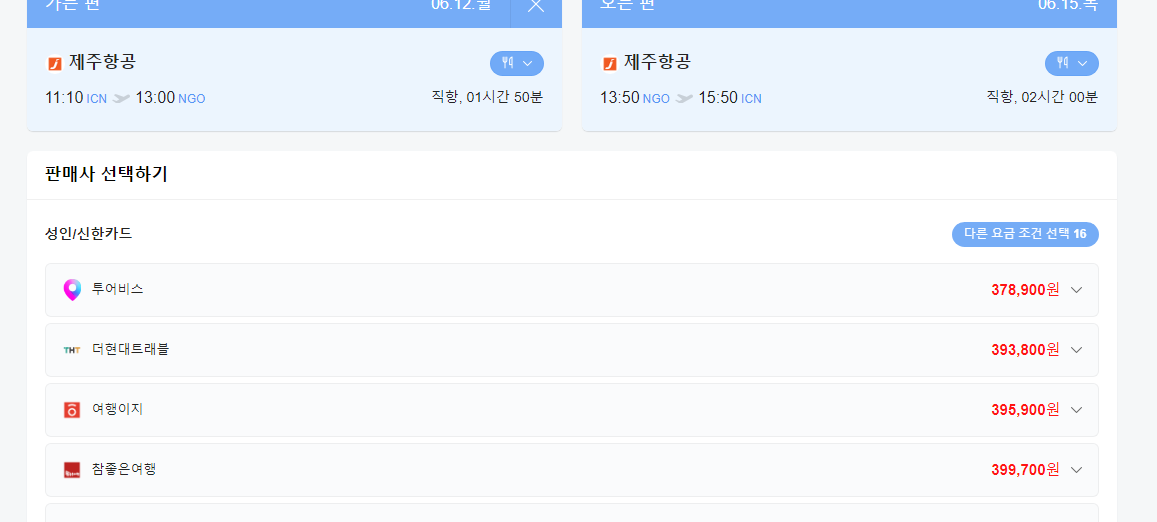Click 직항, 01시간 50분 duration text
1157x522 pixels.
487,97
